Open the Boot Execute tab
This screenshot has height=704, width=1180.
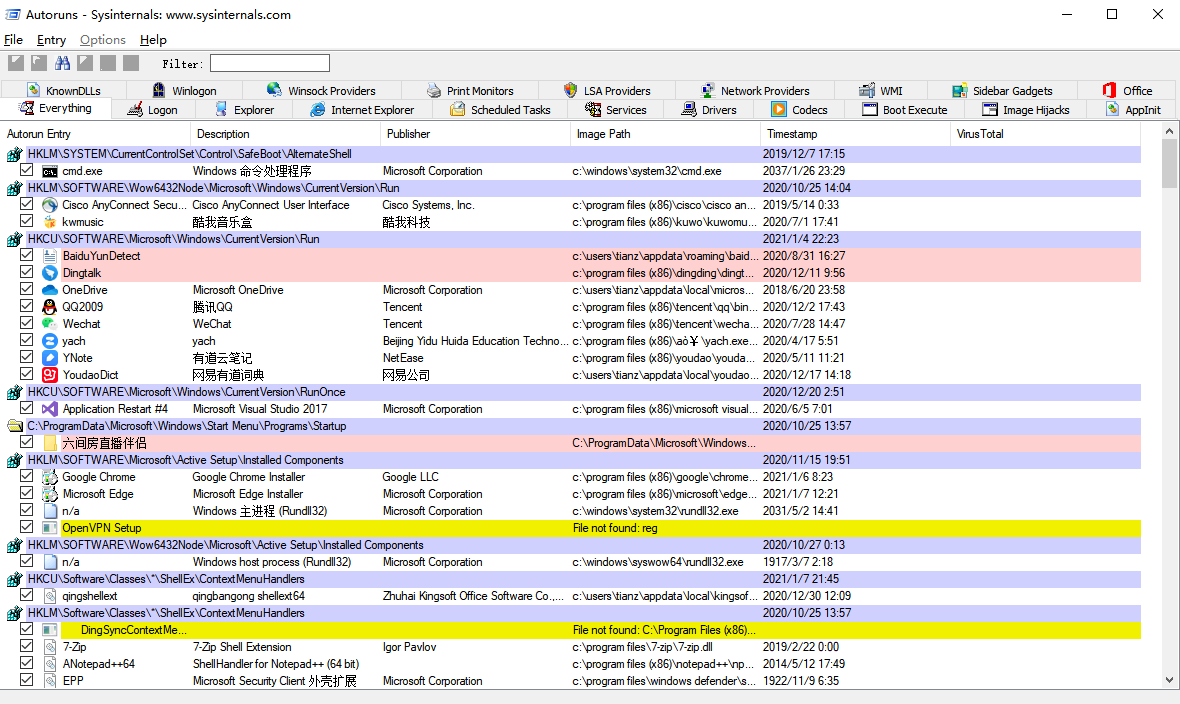(905, 110)
